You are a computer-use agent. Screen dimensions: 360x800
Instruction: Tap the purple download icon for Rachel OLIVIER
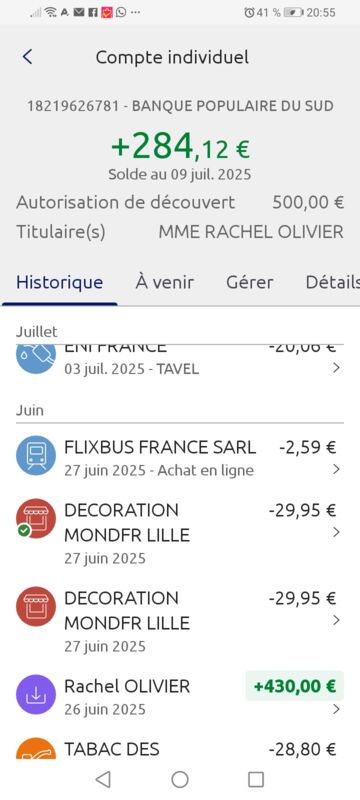(x=36, y=694)
